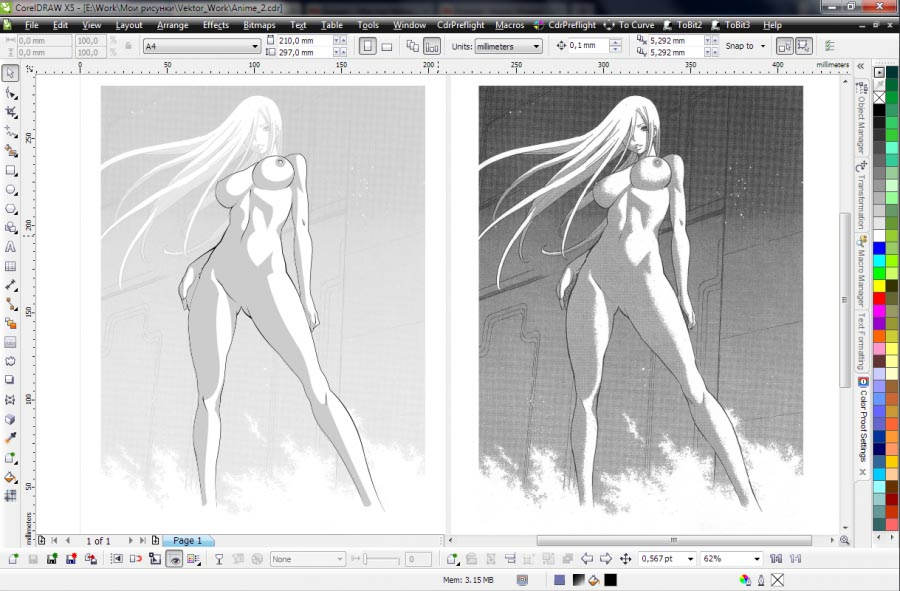
Task: Go to the first page button
Action: tap(55, 541)
